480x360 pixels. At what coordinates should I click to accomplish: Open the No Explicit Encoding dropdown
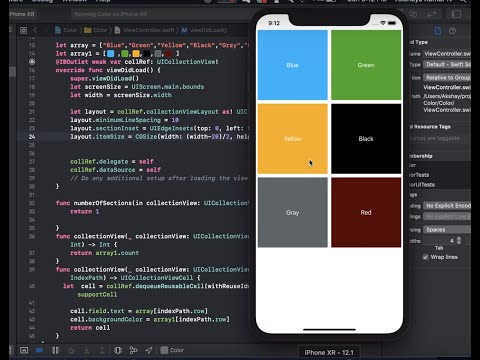click(447, 206)
